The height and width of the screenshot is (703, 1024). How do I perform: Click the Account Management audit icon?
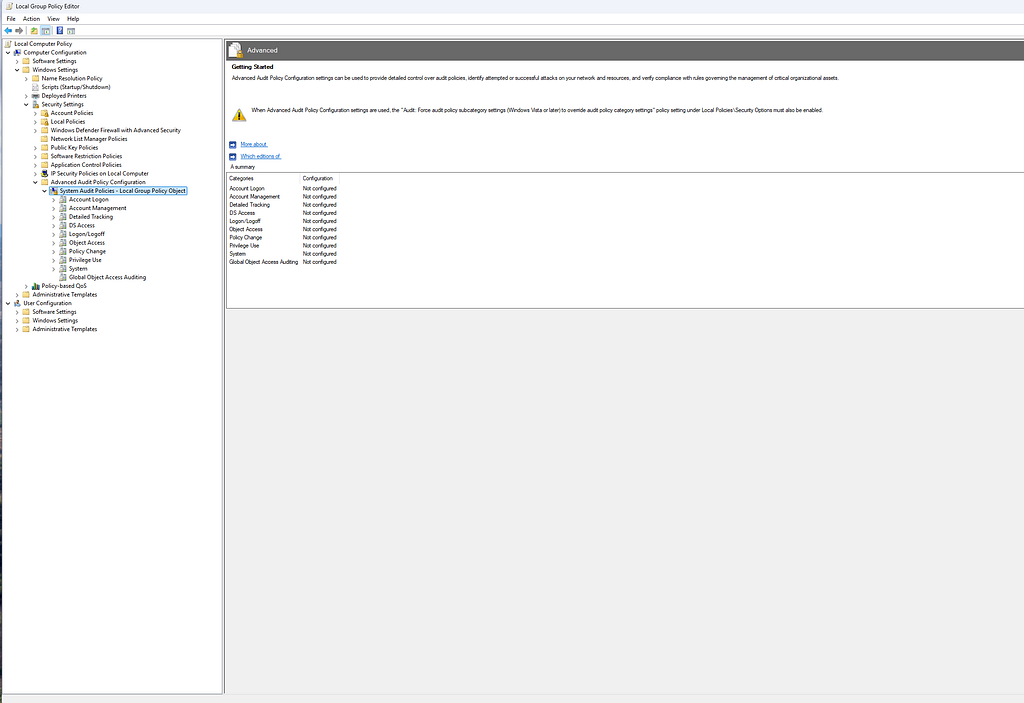(x=63, y=208)
